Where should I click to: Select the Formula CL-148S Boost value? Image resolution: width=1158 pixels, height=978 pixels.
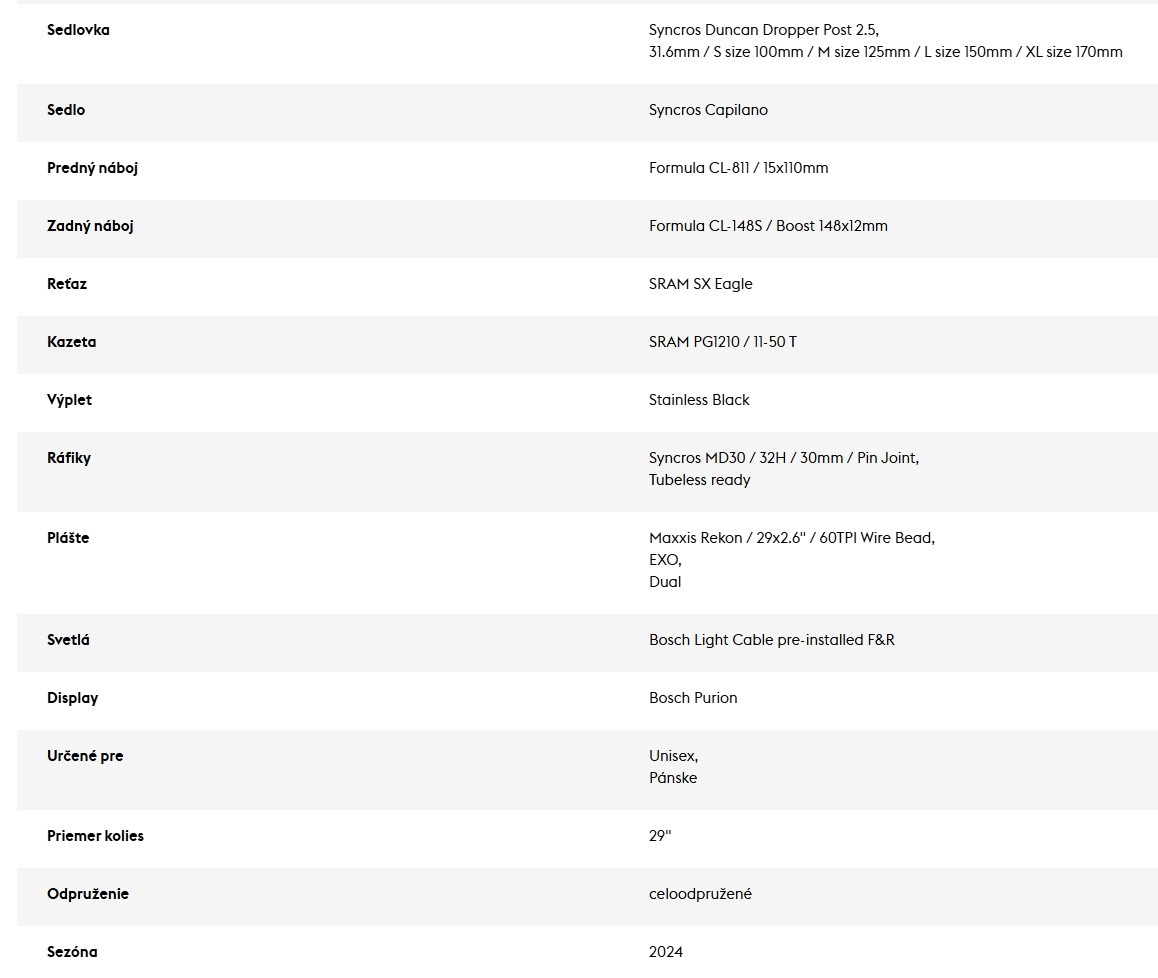(x=768, y=226)
